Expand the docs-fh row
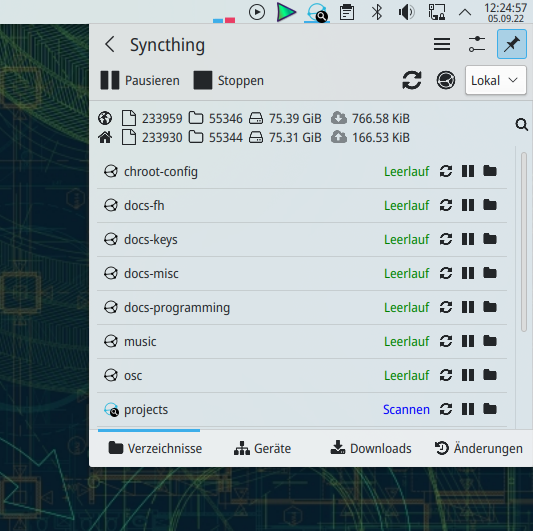Screen dimensions: 533x531 pyautogui.click(x=302, y=205)
